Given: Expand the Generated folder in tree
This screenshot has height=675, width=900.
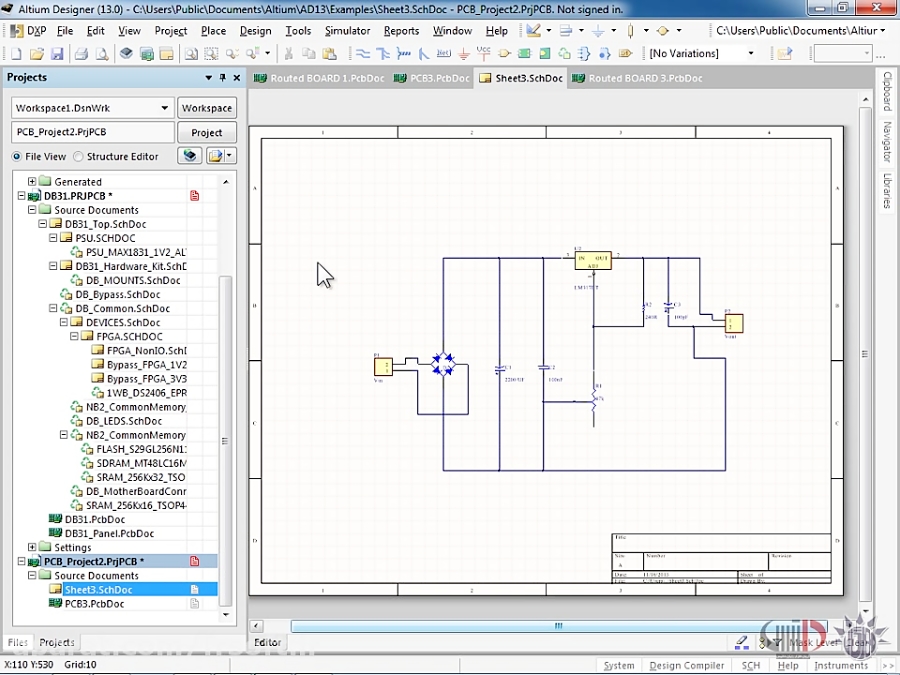Looking at the screenshot, I should point(32,182).
